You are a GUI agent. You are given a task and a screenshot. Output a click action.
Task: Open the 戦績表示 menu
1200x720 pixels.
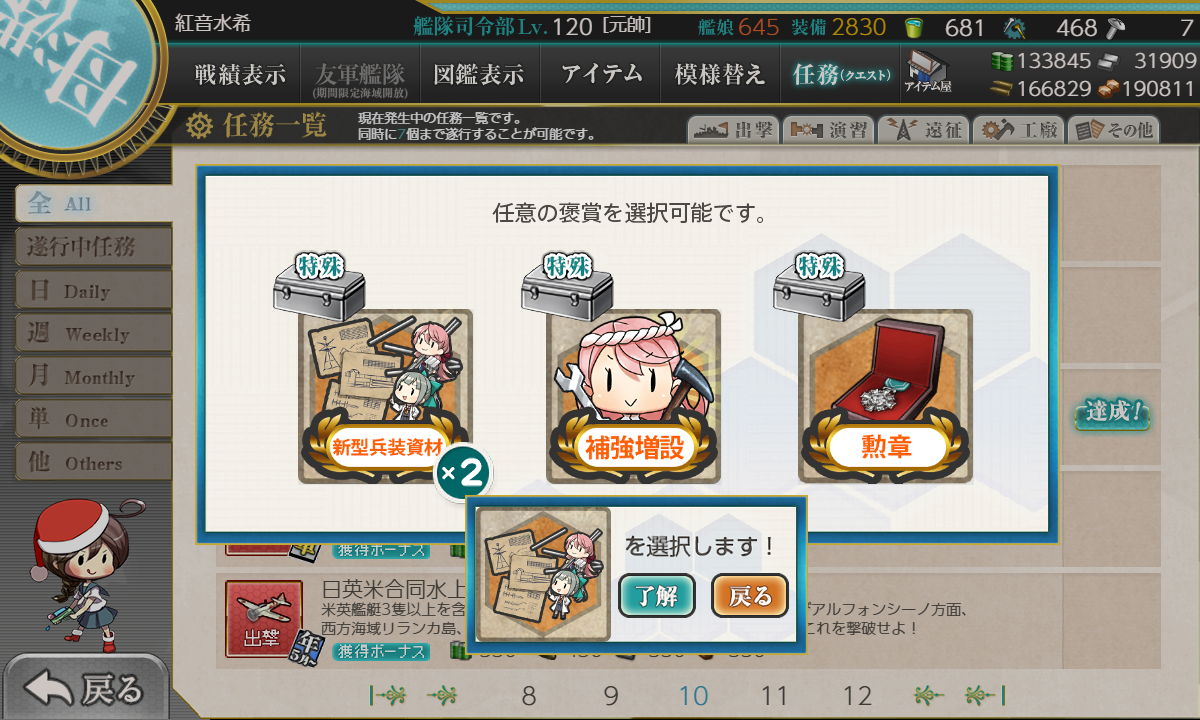tap(240, 74)
